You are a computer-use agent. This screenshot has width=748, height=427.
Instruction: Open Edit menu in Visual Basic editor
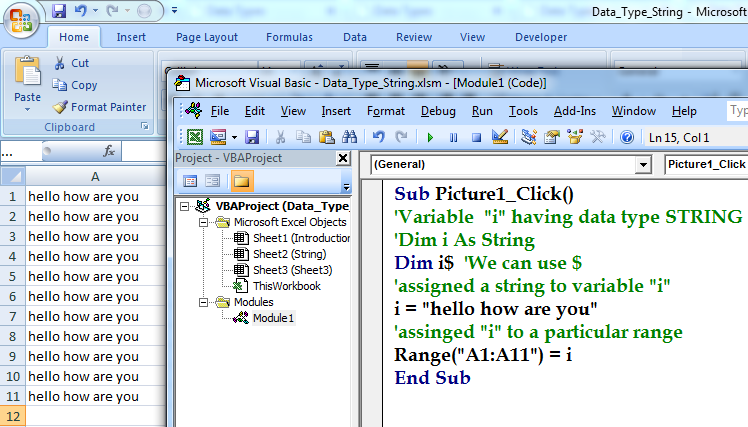click(255, 111)
